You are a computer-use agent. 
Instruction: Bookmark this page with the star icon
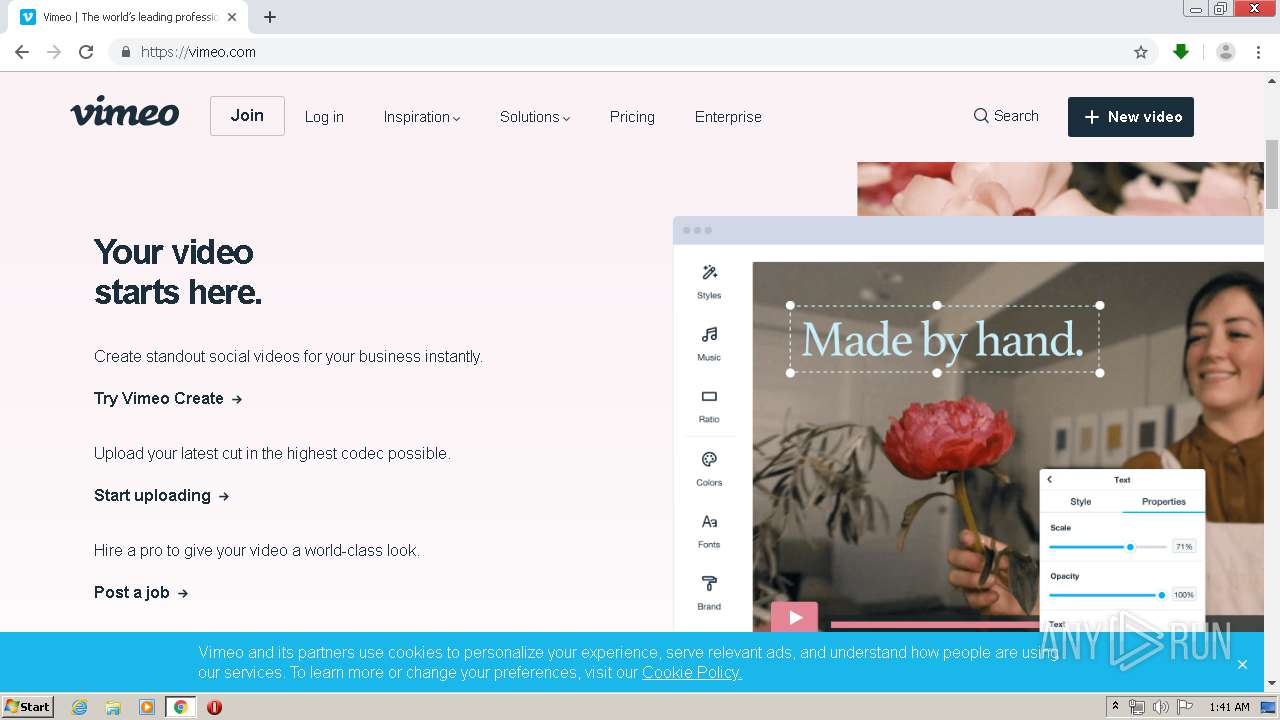click(1141, 52)
